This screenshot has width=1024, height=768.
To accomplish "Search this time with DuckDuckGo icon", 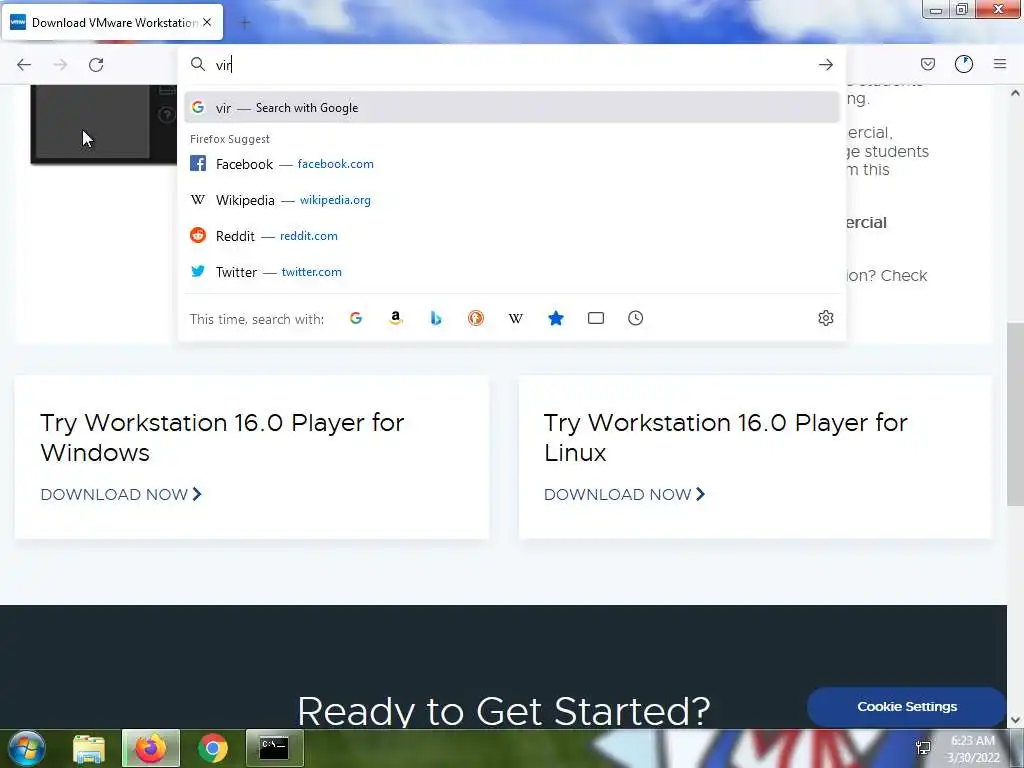I will (475, 318).
